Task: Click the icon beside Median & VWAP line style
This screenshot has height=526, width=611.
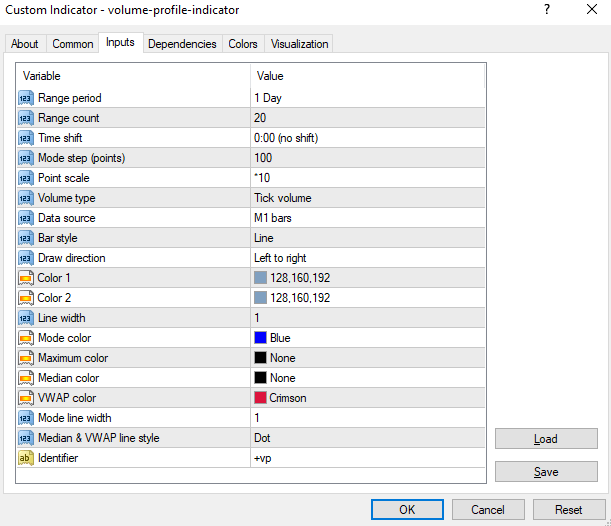Action: point(26,438)
